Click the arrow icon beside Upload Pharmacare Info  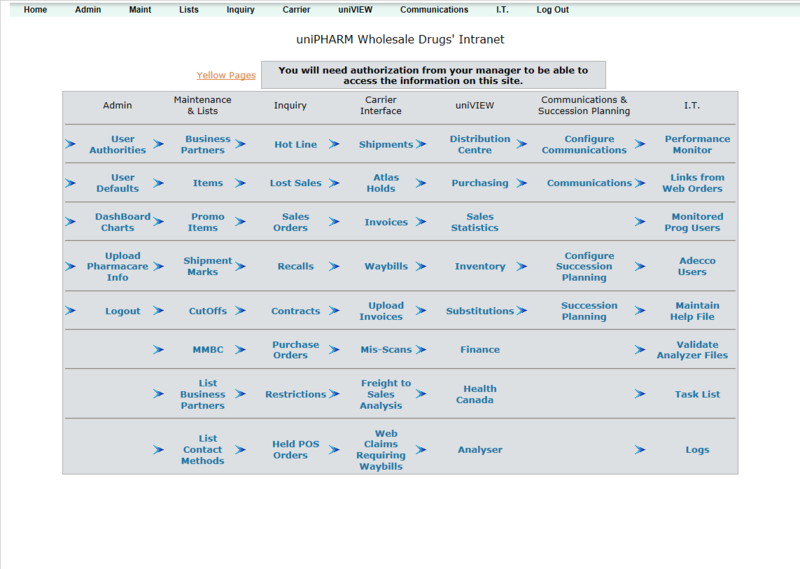pyautogui.click(x=70, y=266)
